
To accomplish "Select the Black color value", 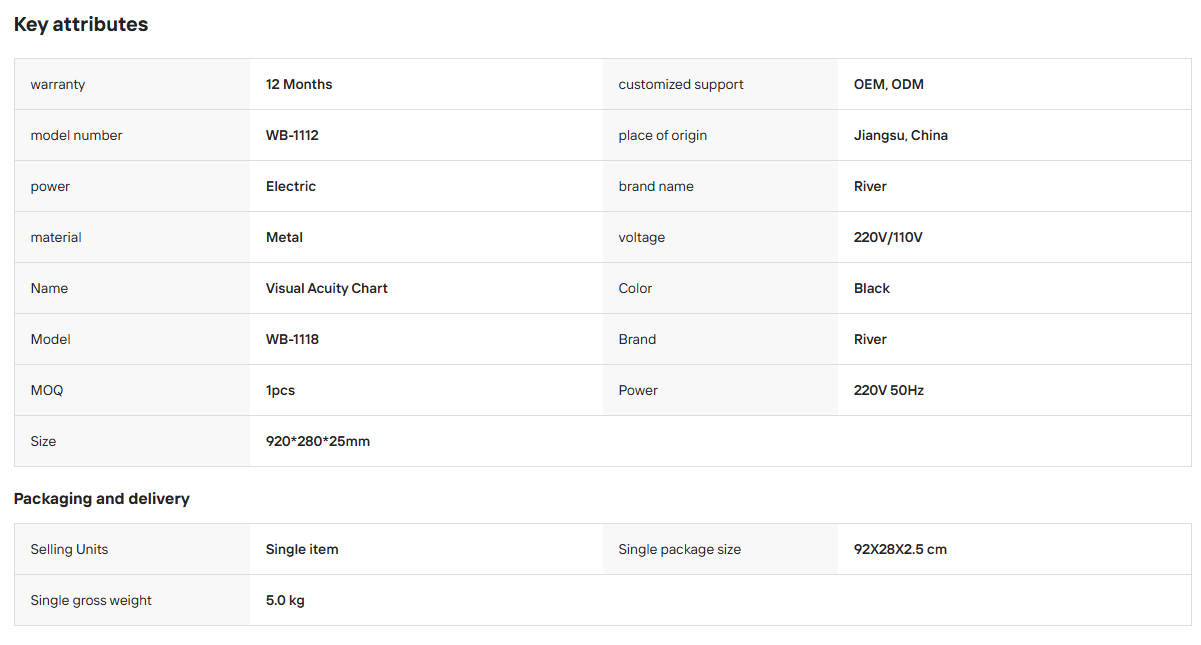I will [872, 288].
